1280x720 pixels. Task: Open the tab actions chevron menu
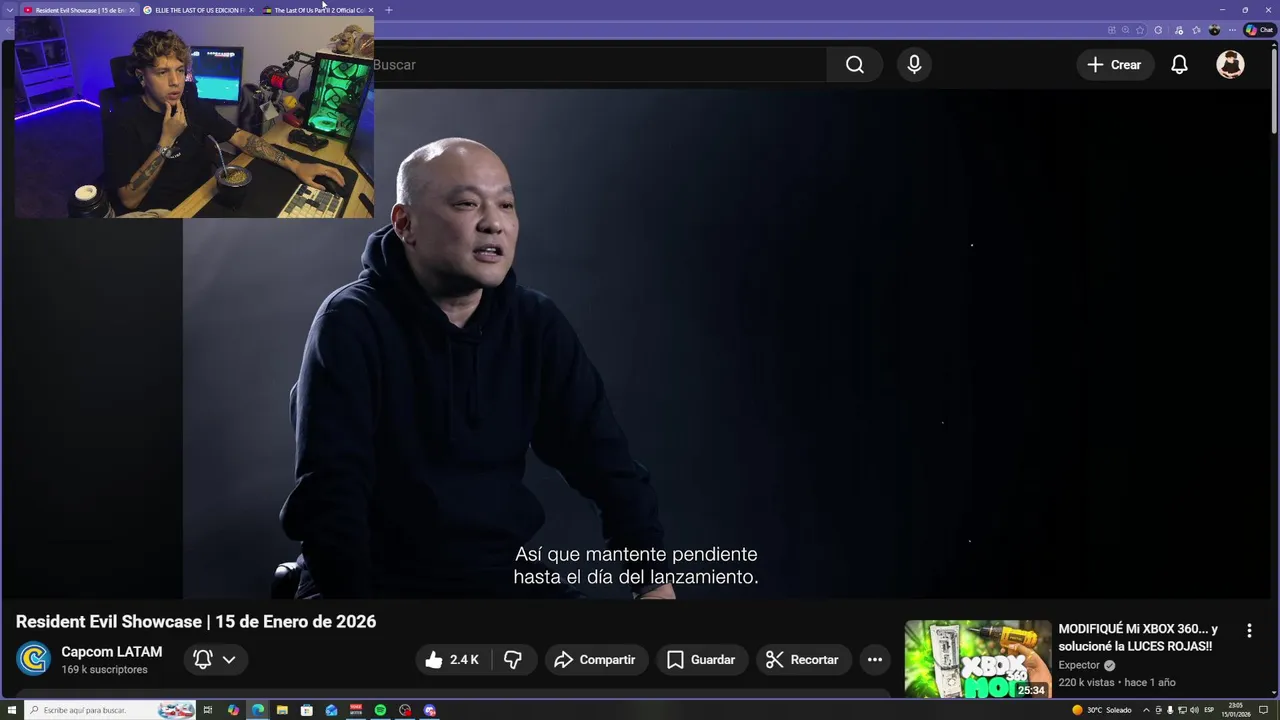click(x=9, y=10)
